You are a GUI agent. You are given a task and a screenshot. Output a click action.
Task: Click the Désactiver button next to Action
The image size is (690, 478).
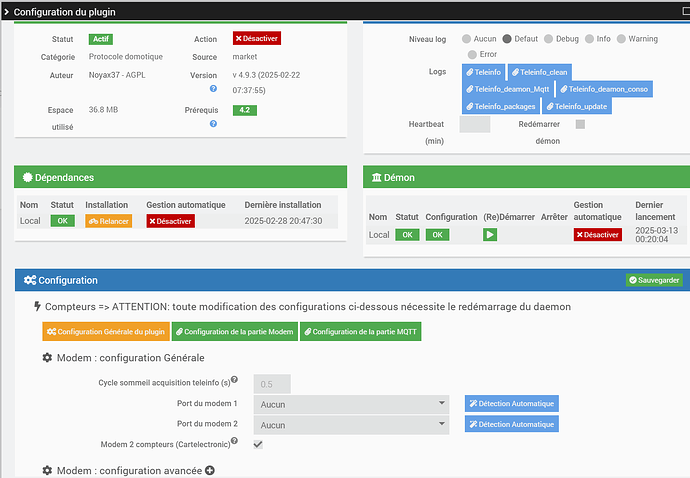tap(257, 38)
